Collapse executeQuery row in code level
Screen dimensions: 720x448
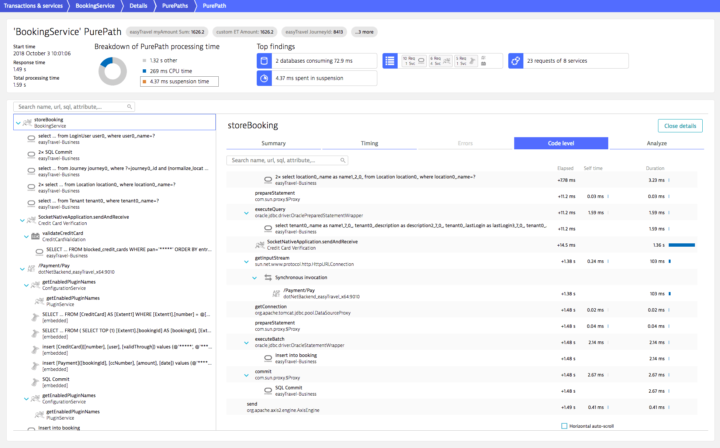(x=247, y=213)
